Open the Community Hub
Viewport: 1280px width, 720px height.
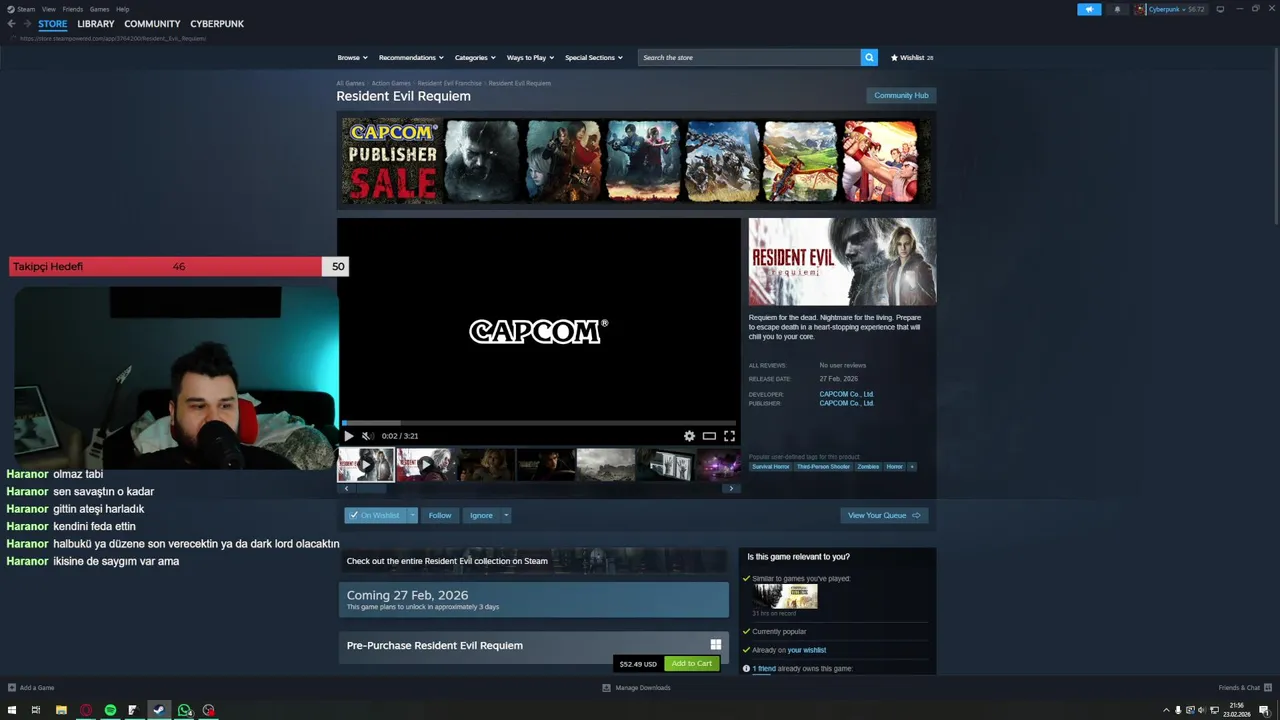901,95
